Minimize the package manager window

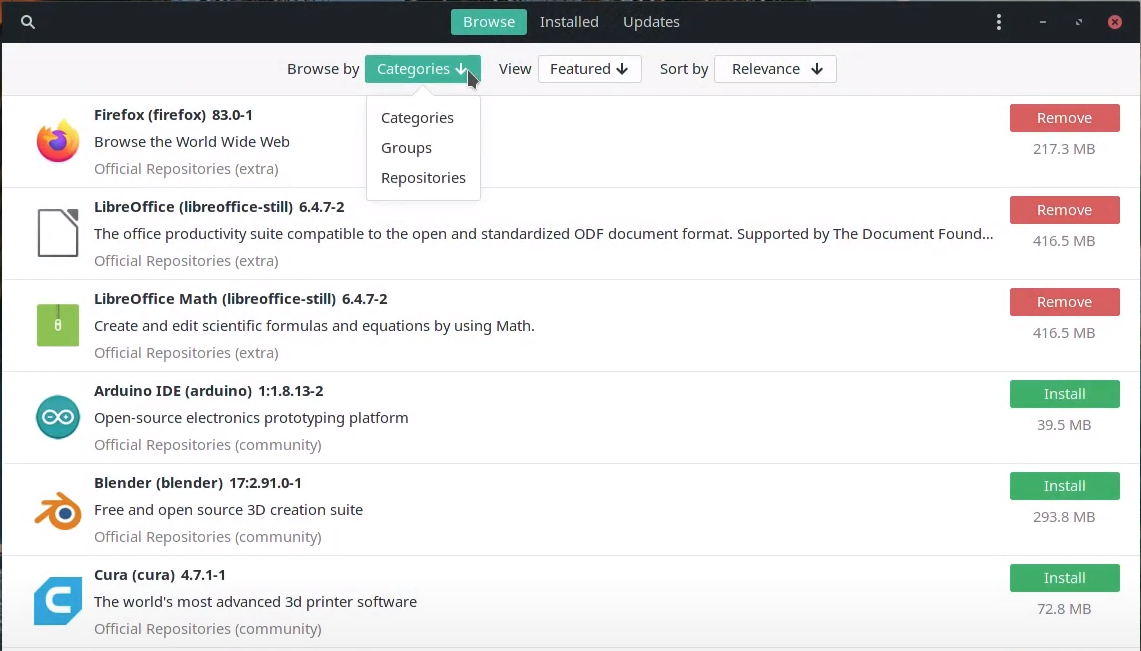pyautogui.click(x=1043, y=22)
